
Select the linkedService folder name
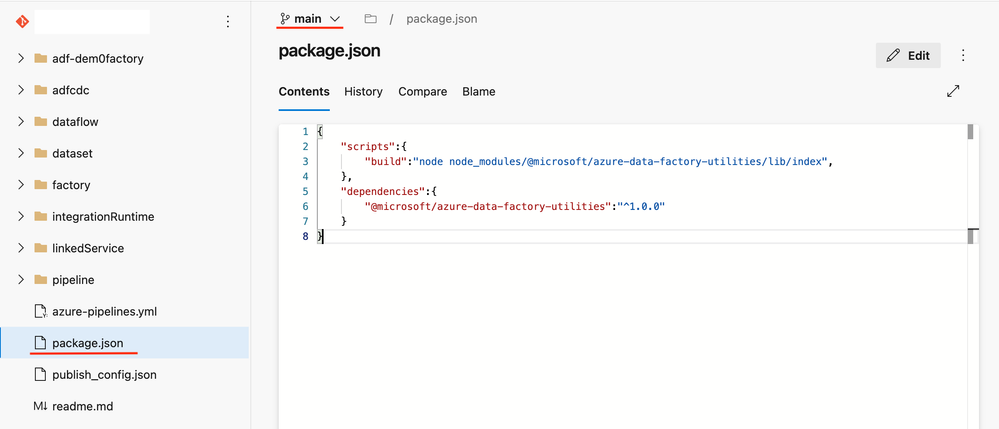[88, 248]
